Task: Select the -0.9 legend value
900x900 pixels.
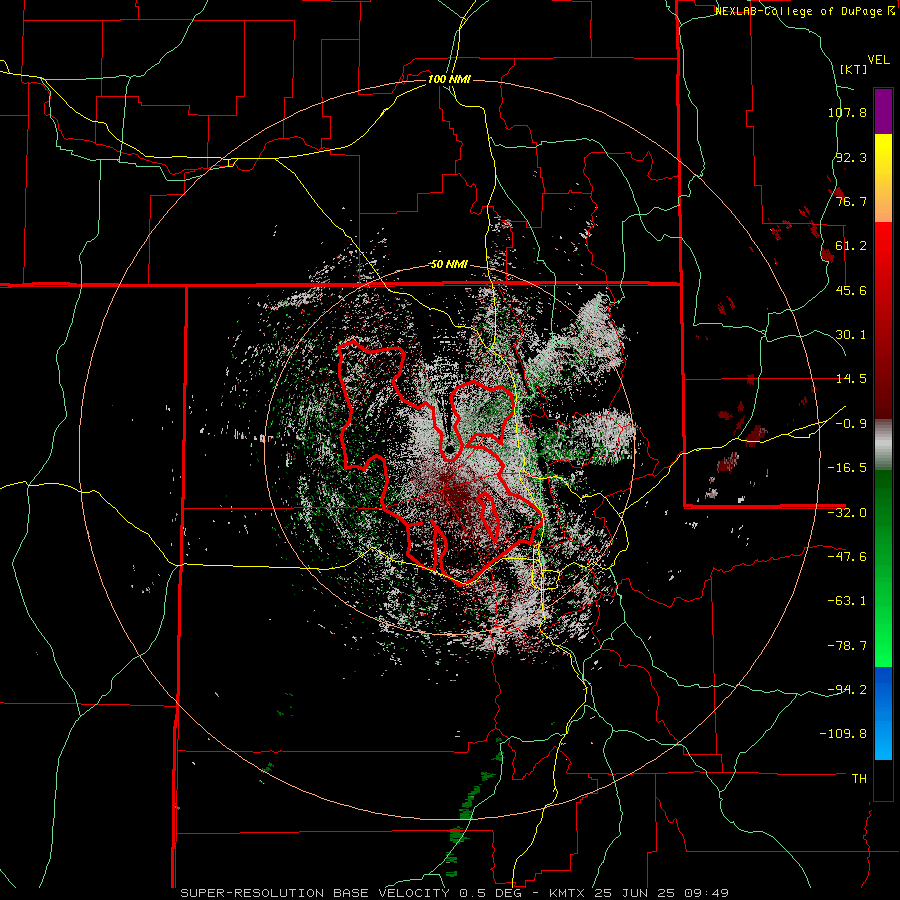Action: click(851, 424)
